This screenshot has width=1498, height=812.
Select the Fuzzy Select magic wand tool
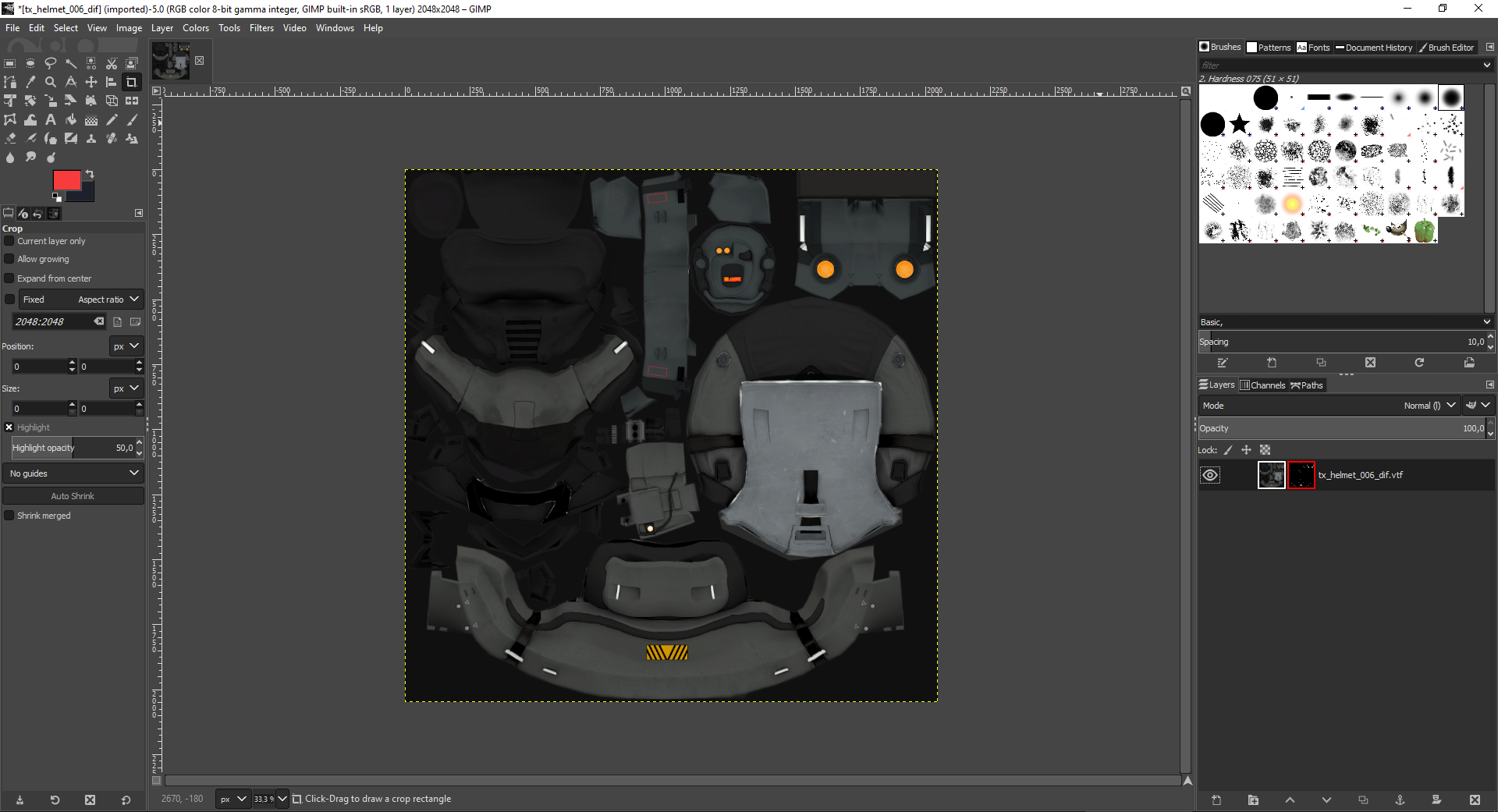coord(71,63)
